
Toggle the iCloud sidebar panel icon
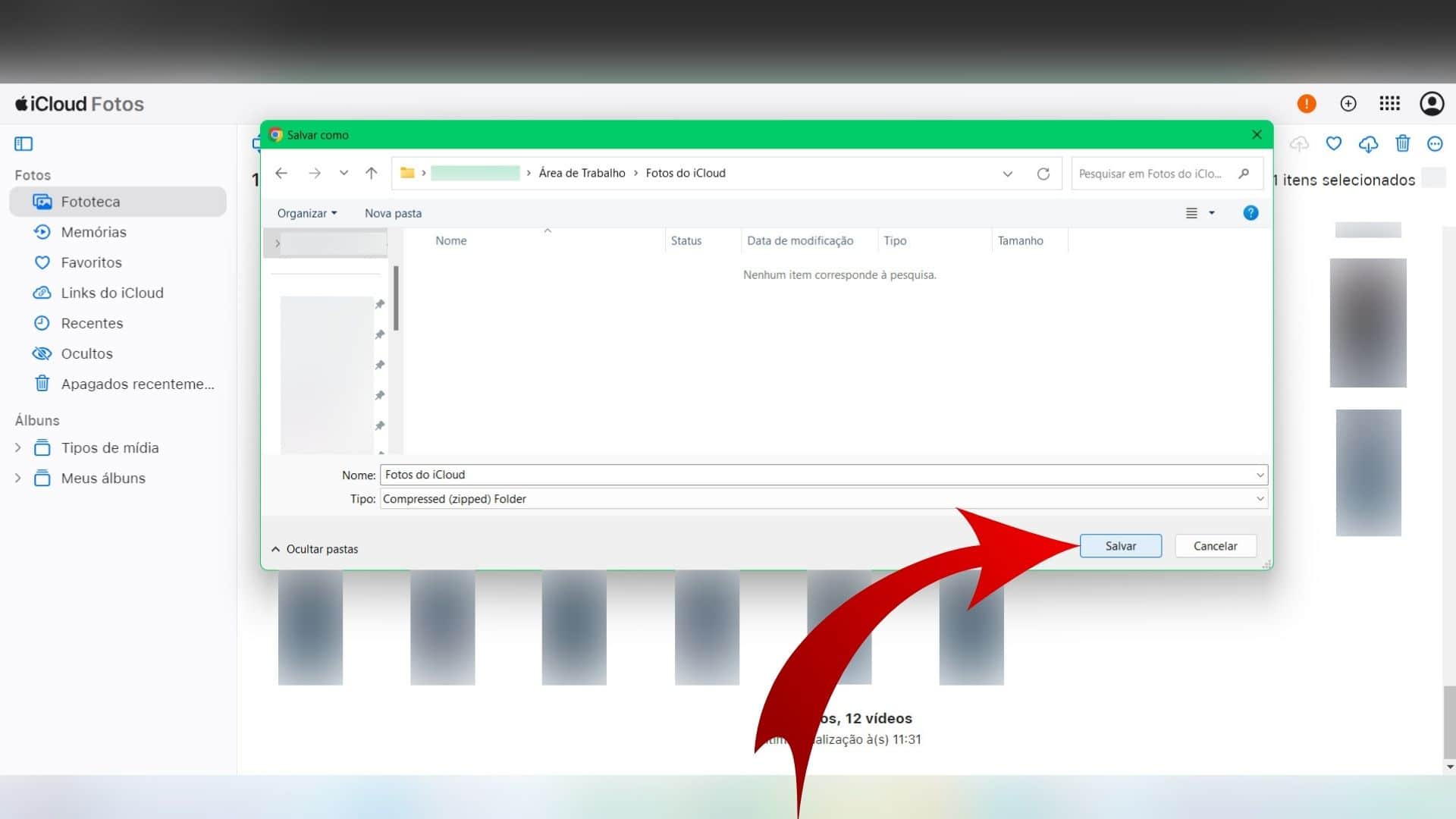[24, 143]
